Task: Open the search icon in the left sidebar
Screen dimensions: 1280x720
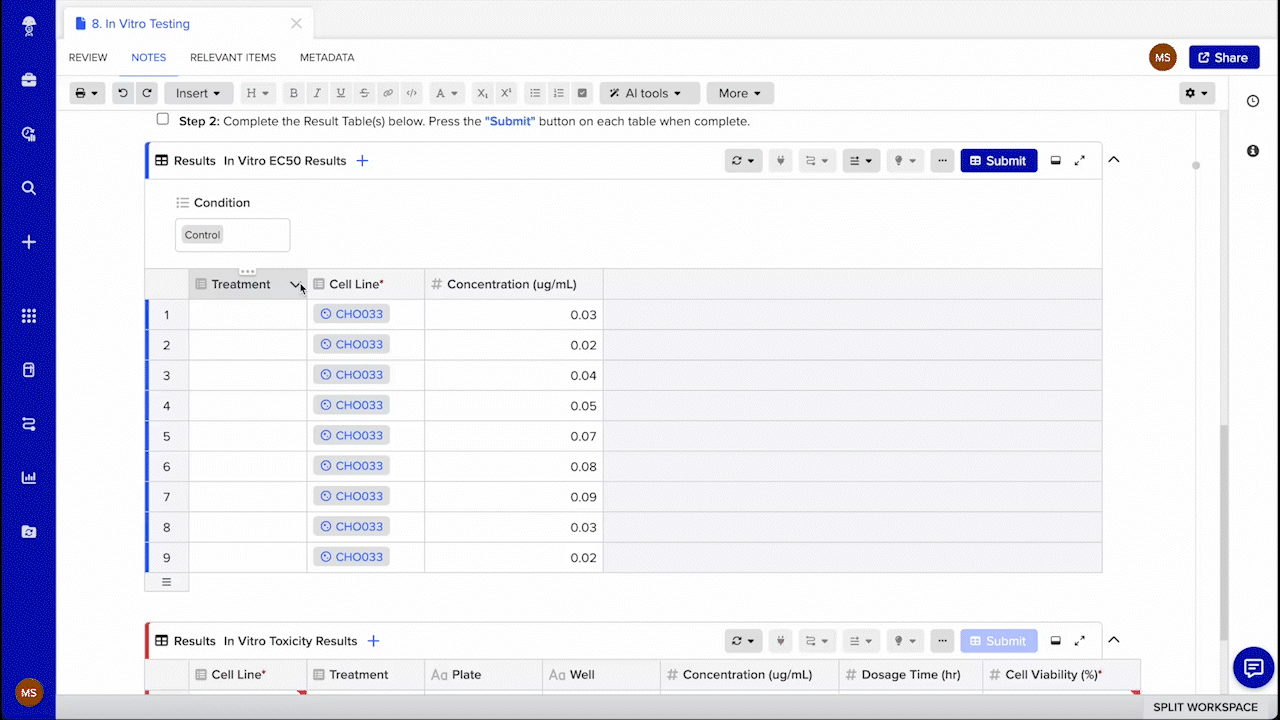Action: [29, 188]
